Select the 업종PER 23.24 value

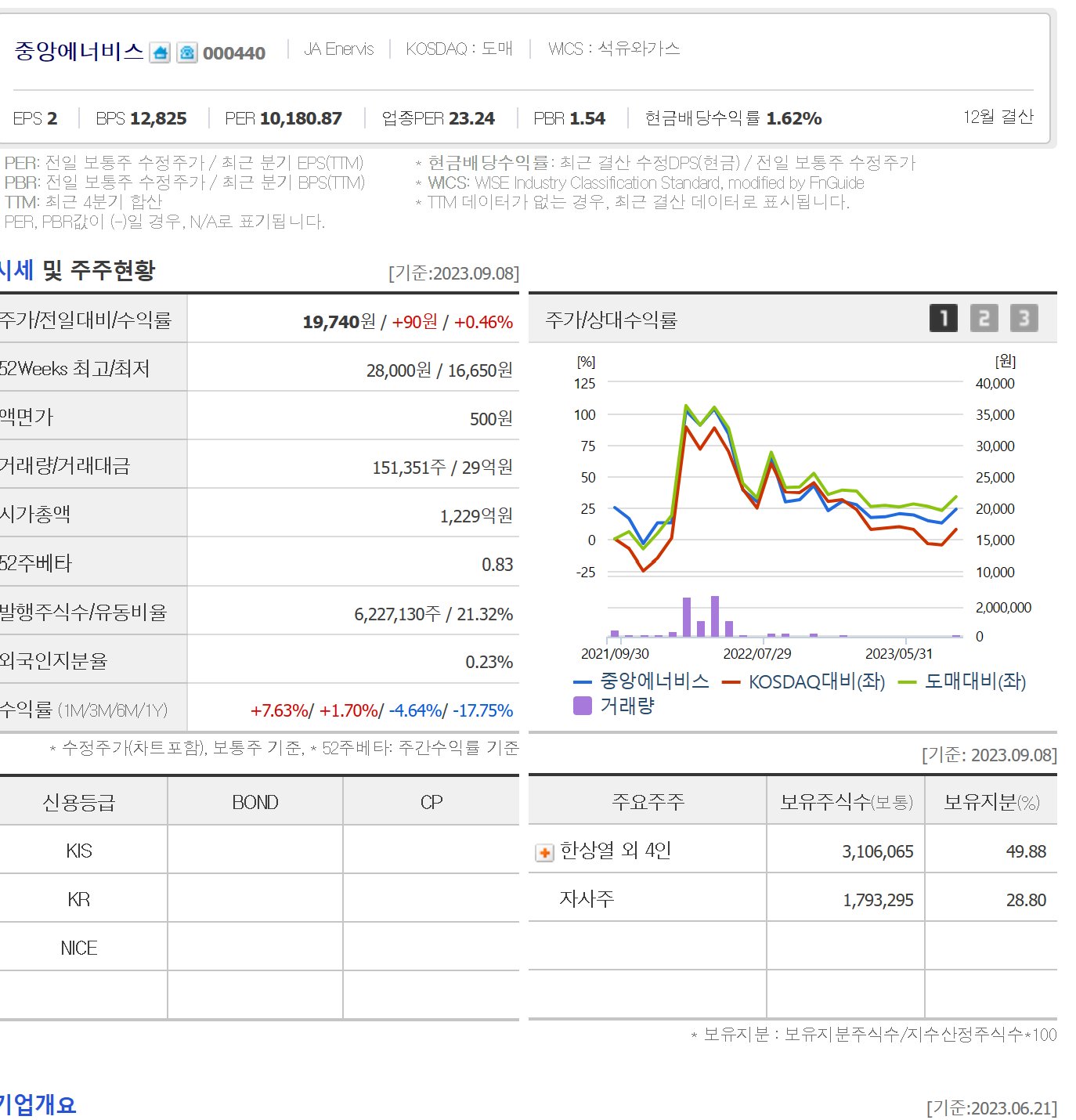(x=438, y=118)
